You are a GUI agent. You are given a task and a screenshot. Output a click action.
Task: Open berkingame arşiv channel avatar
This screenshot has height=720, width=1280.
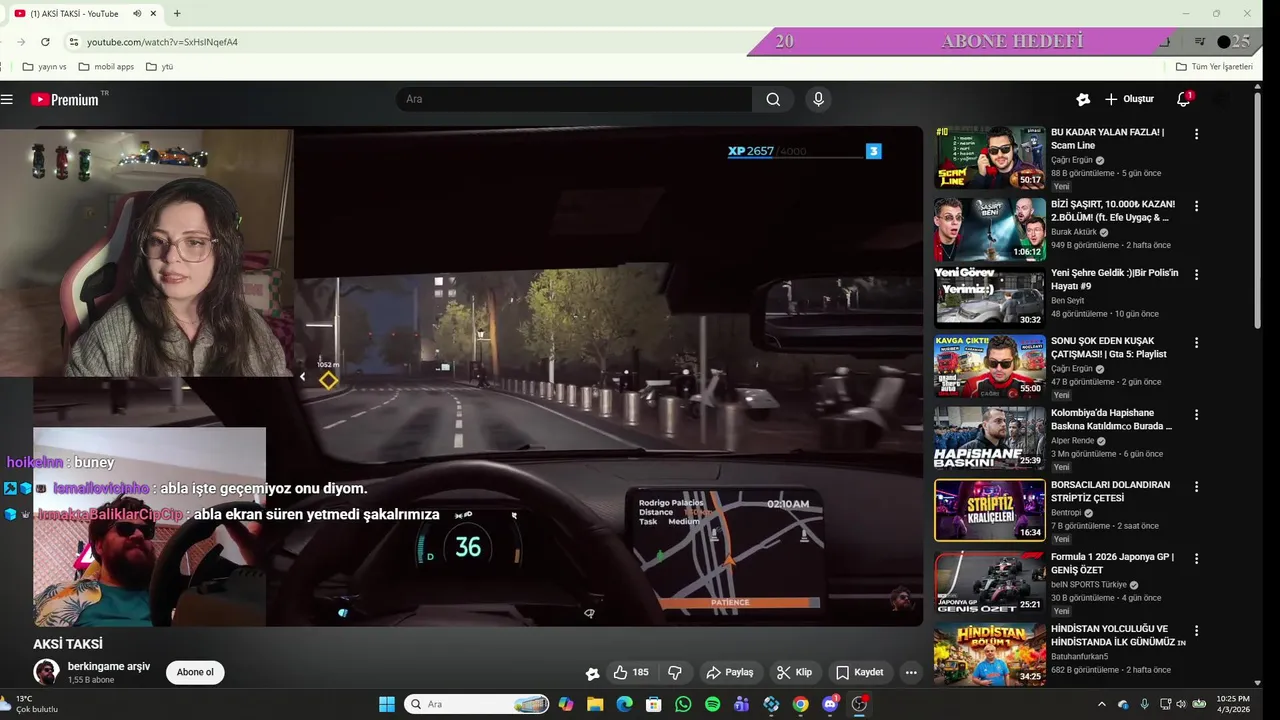(46, 672)
